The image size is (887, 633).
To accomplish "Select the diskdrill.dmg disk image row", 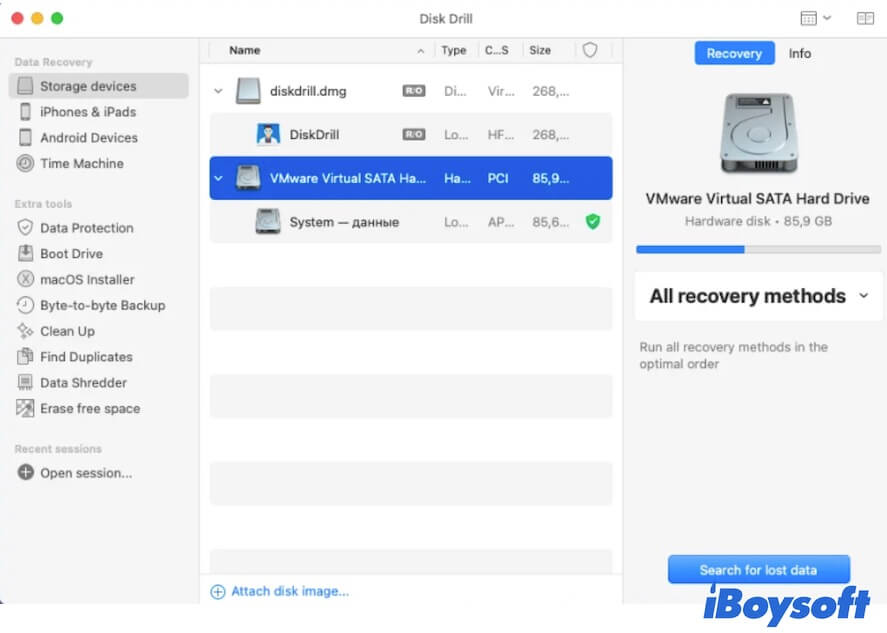I will point(411,91).
